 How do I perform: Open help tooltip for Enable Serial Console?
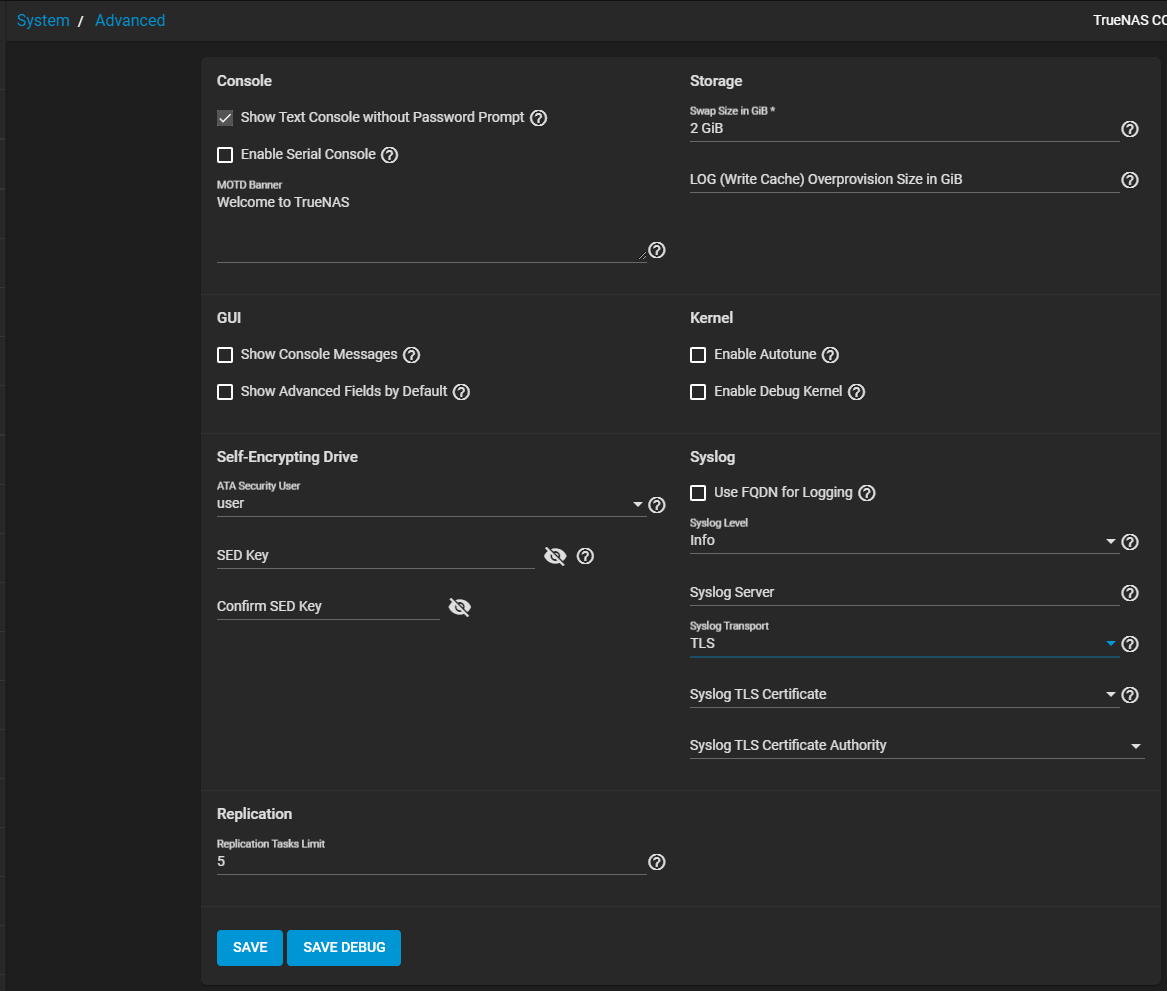(x=390, y=155)
